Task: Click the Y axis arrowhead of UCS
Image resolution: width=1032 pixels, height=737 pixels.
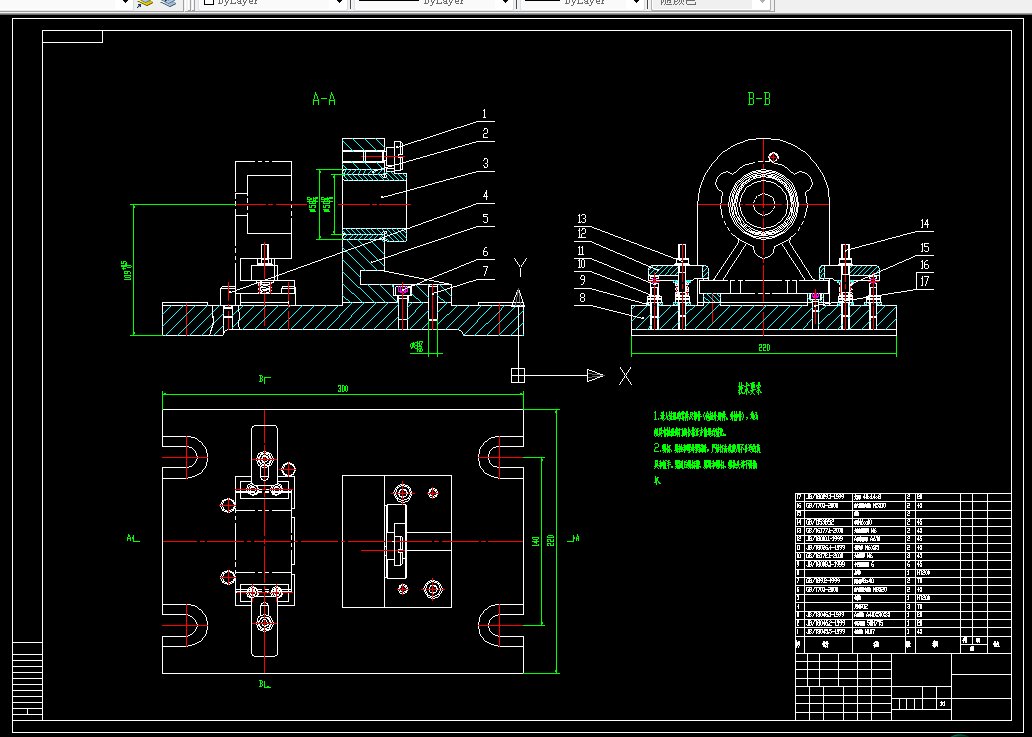Action: [518, 297]
